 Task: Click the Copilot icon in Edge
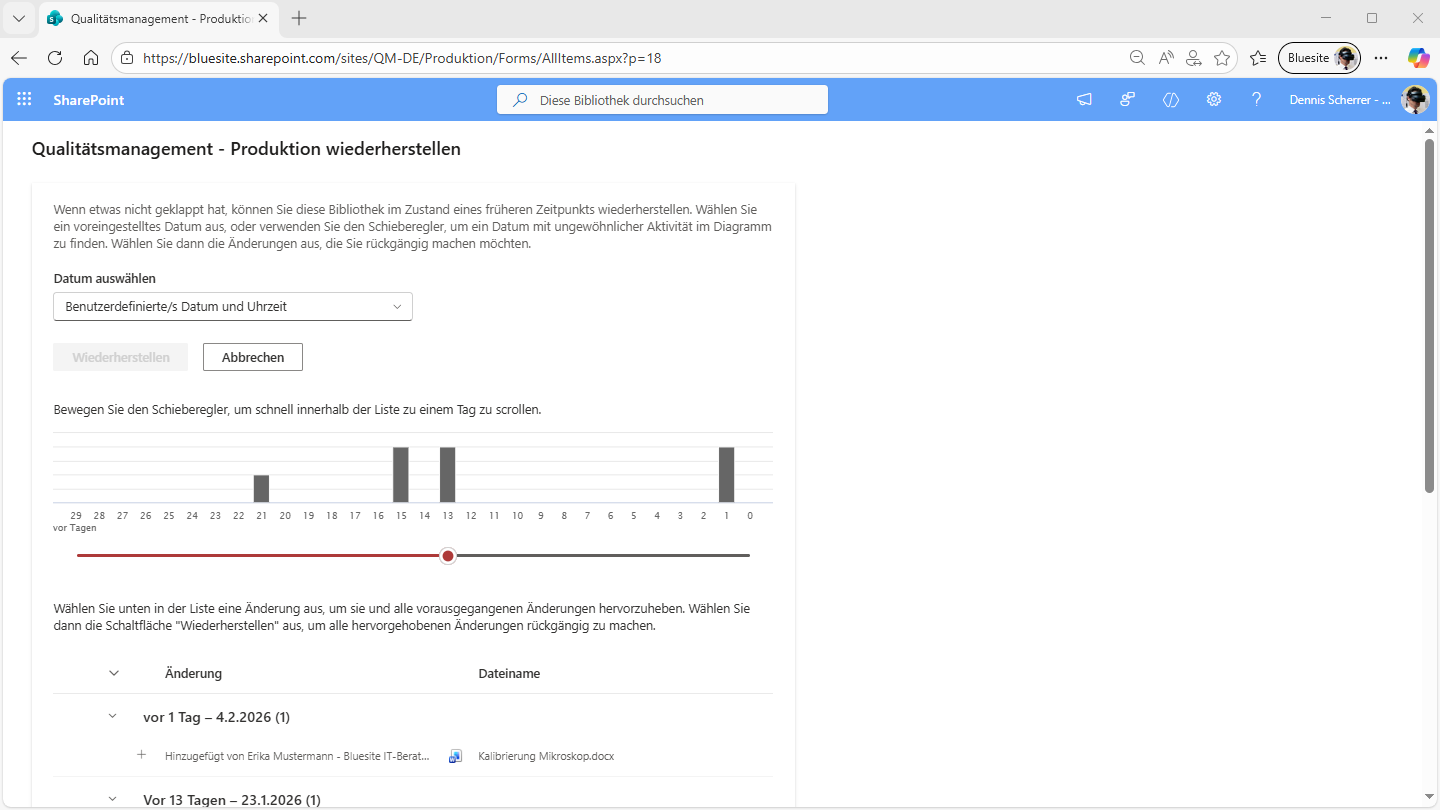pos(1418,58)
